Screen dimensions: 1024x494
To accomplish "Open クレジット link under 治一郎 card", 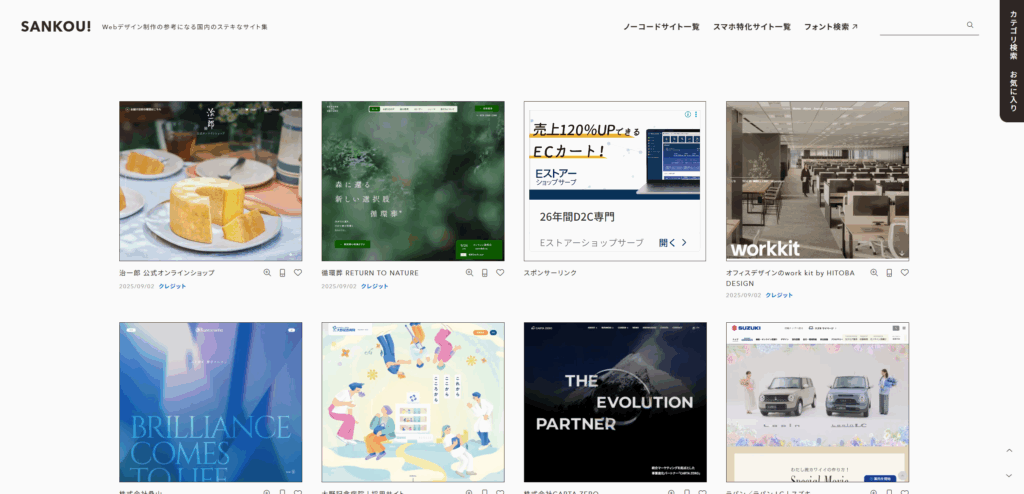I will coord(172,286).
